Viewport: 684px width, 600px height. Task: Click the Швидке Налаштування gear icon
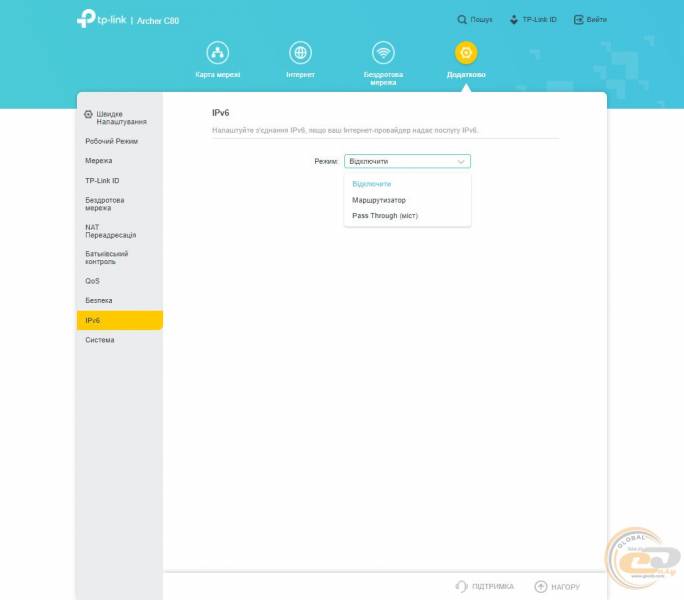pos(88,114)
